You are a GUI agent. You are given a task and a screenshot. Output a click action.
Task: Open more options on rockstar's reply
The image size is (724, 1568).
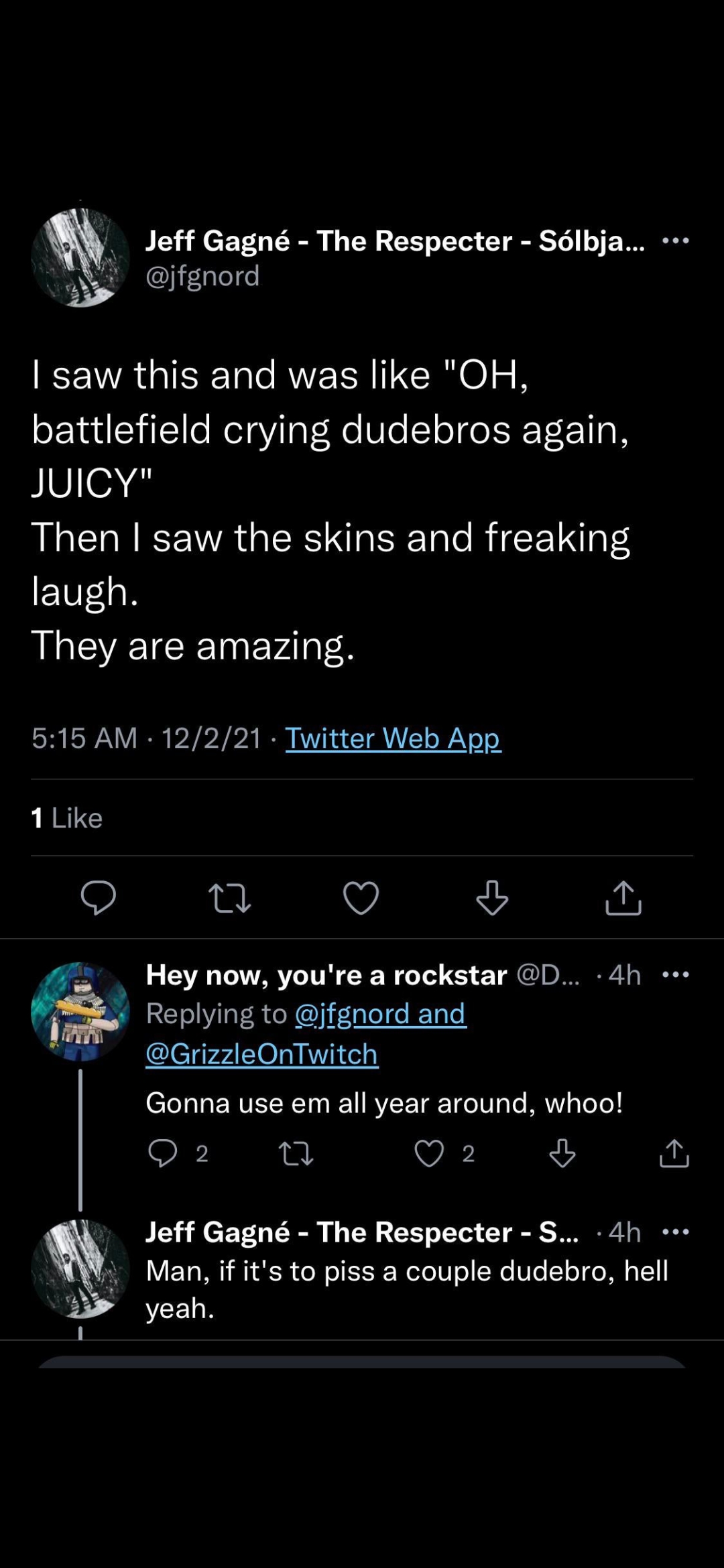coord(675,975)
